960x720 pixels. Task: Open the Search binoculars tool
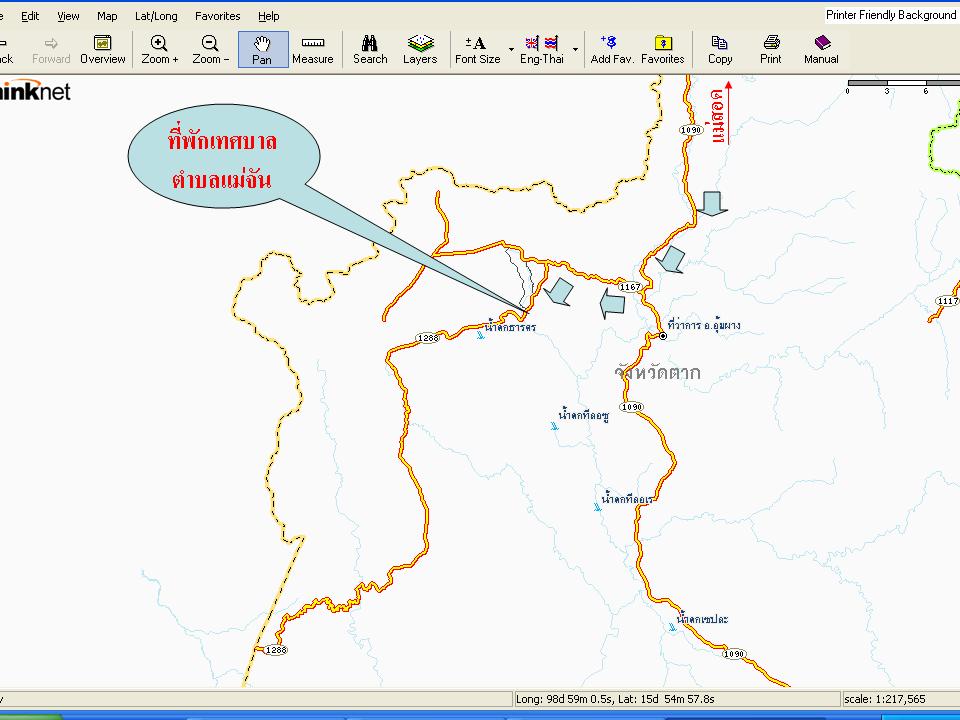click(369, 49)
